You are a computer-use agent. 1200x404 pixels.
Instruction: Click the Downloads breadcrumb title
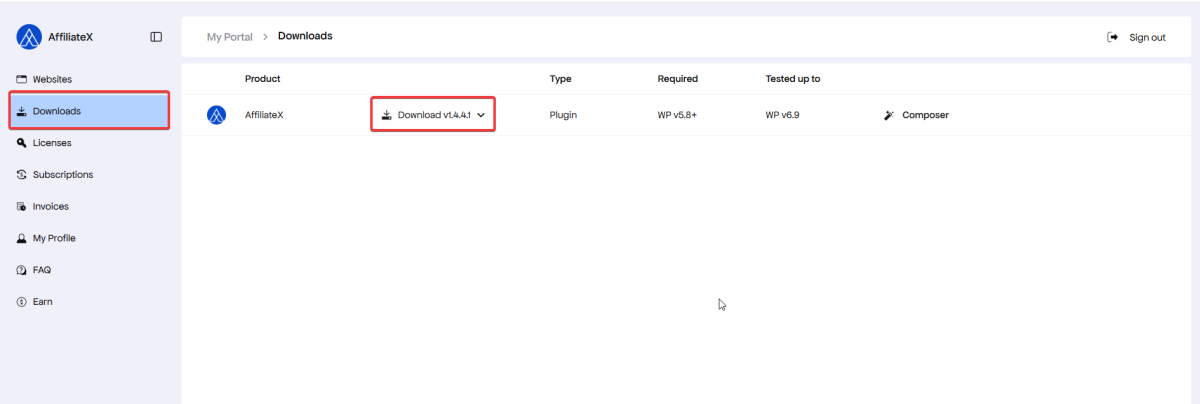(305, 36)
